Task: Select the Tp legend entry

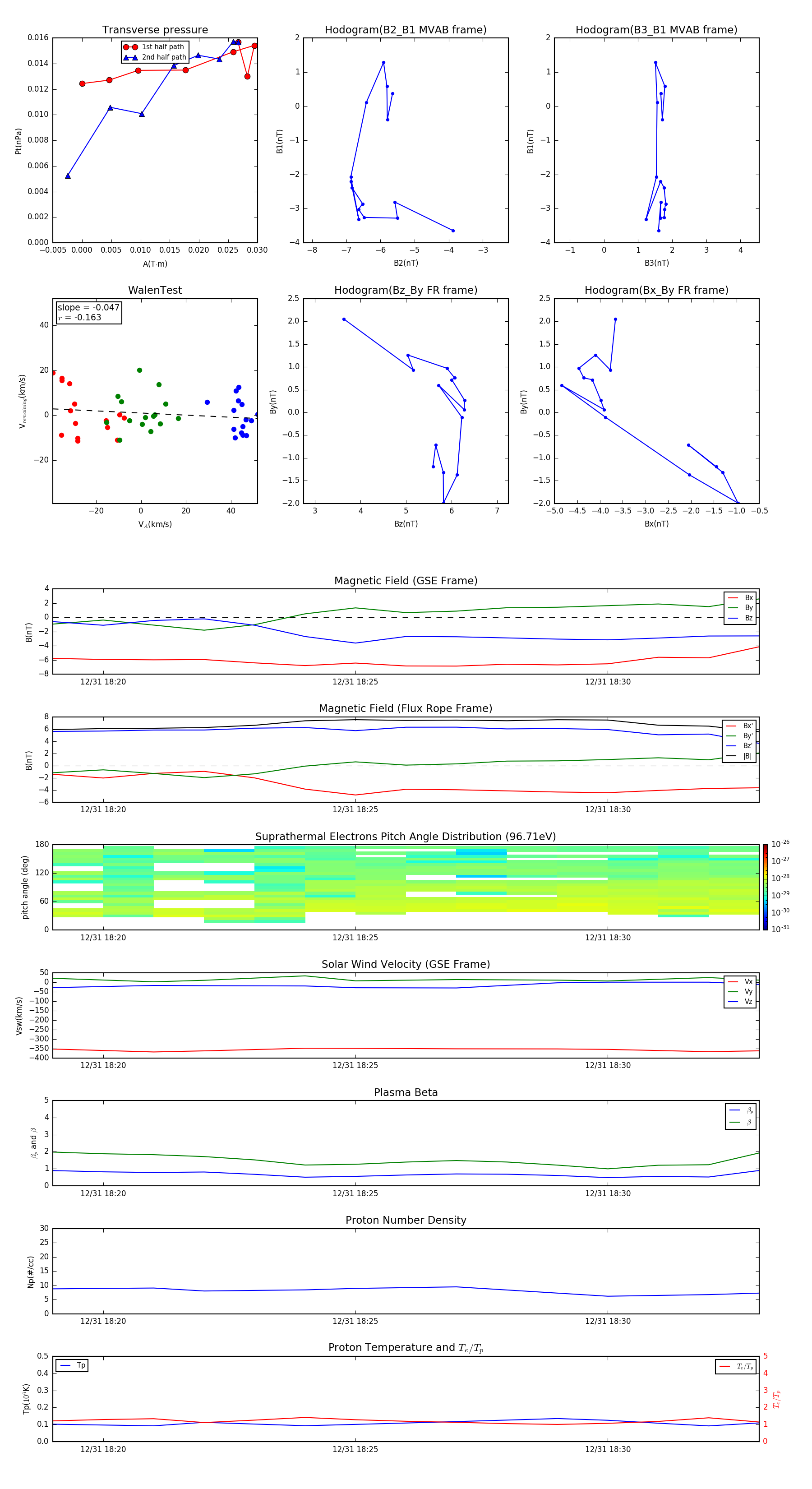Action: point(72,1365)
